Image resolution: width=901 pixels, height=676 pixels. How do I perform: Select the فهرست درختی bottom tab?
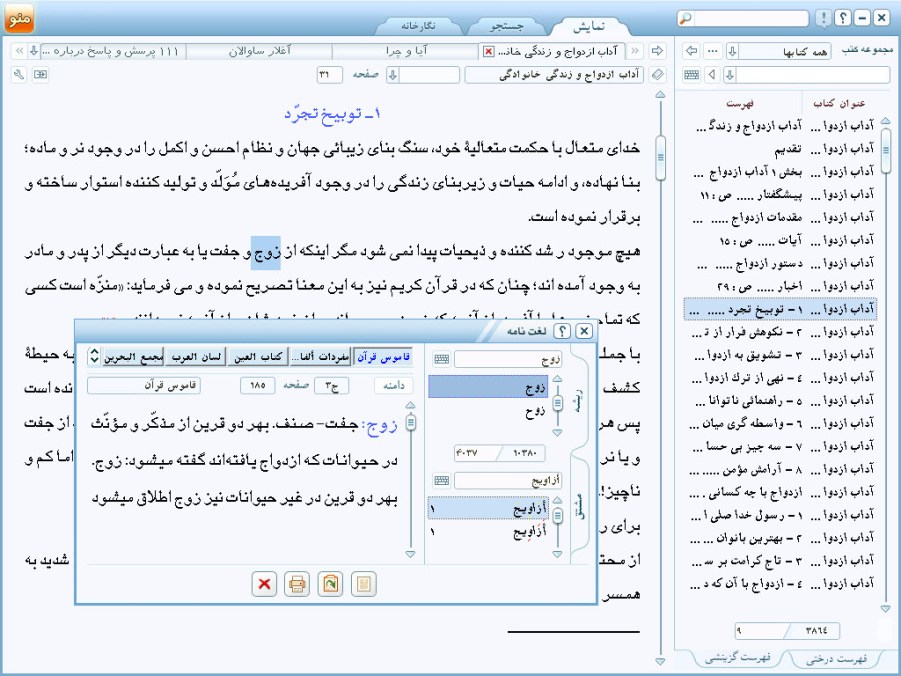[836, 659]
